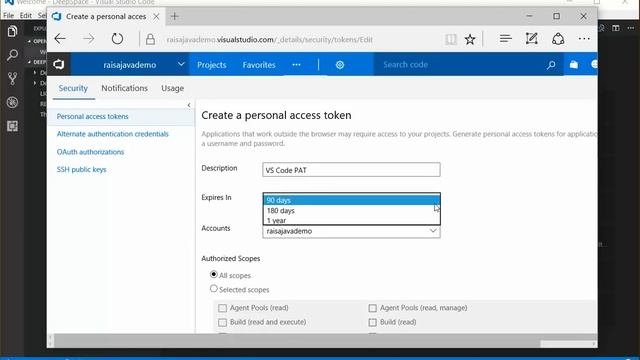
Task: Select the All scopes radio button
Action: (213, 274)
